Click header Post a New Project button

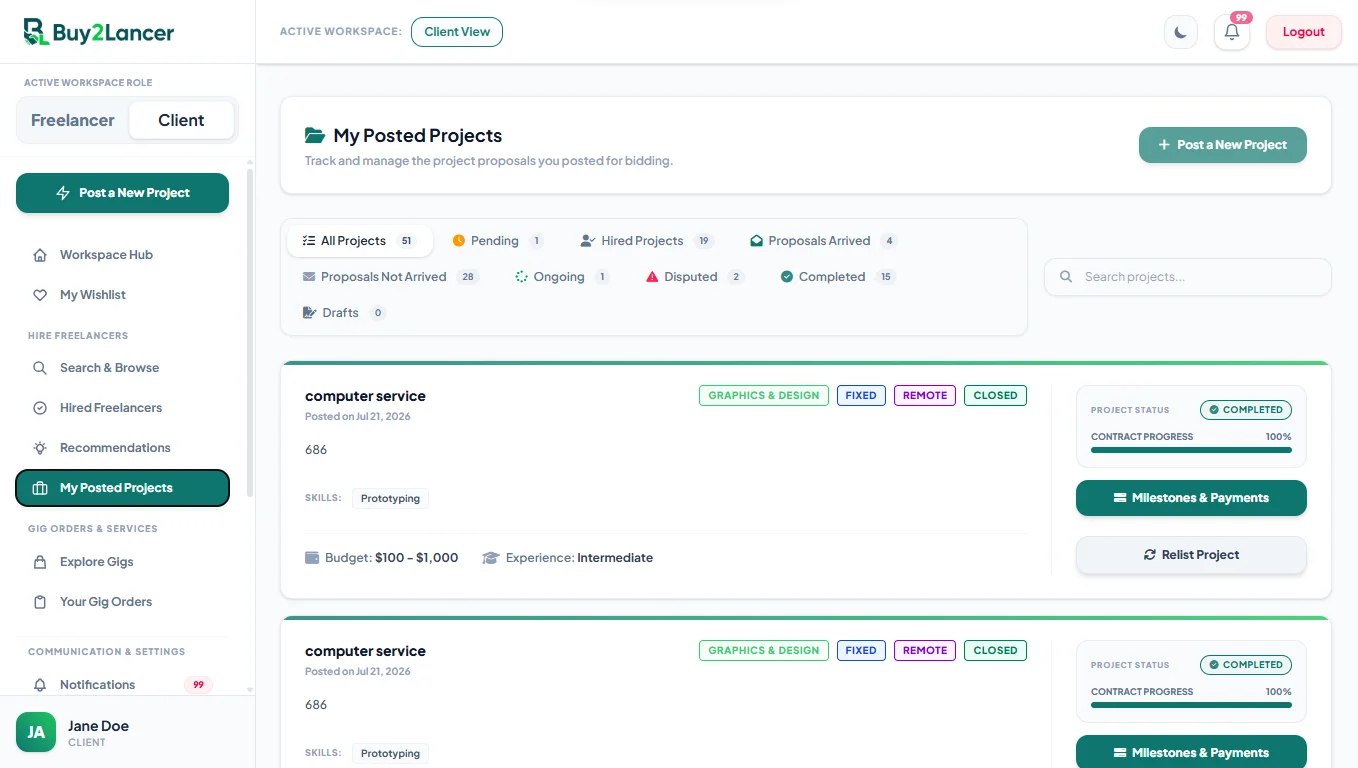pyautogui.click(x=1222, y=145)
